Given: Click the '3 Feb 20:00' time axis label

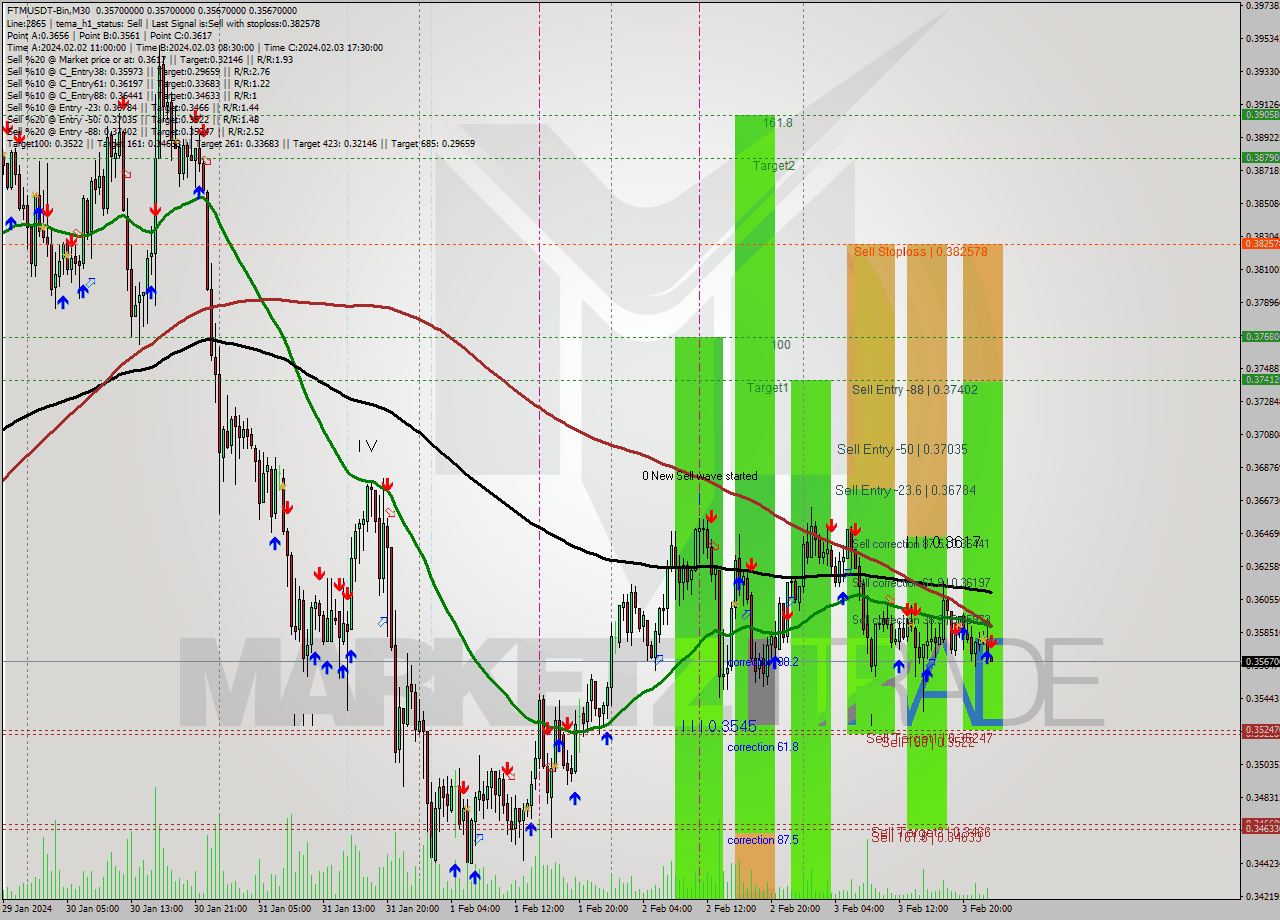Looking at the screenshot, I should point(988,909).
